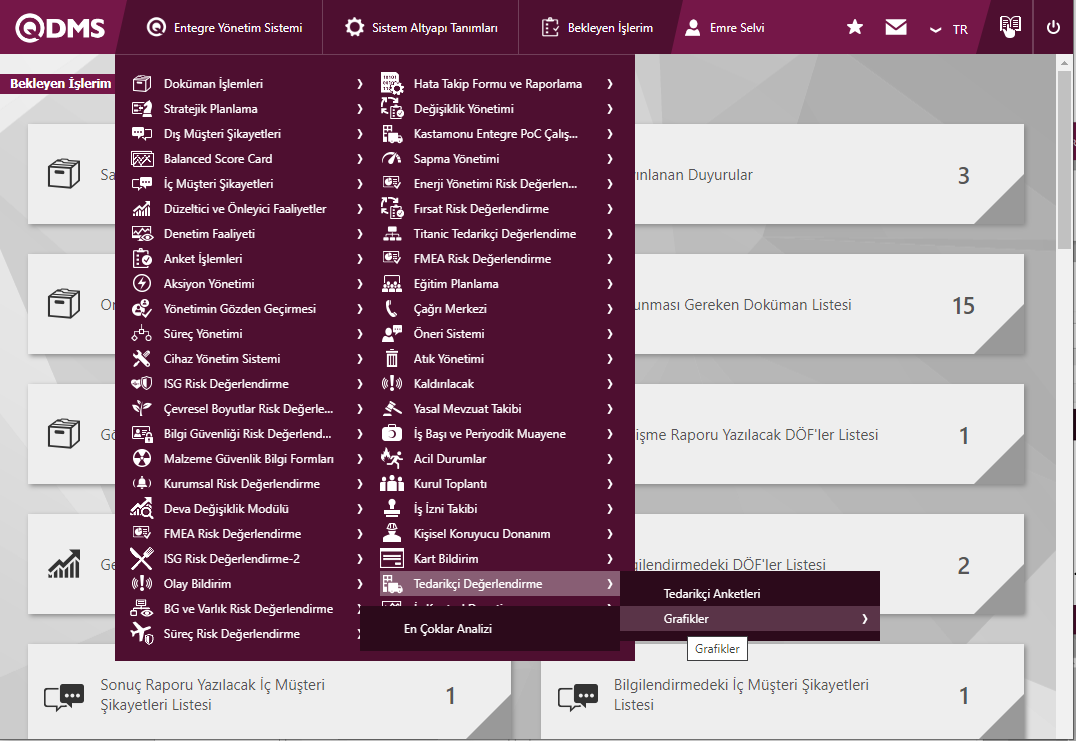Click the power logout icon
Screen dimensions: 1076x741
coord(1053,28)
